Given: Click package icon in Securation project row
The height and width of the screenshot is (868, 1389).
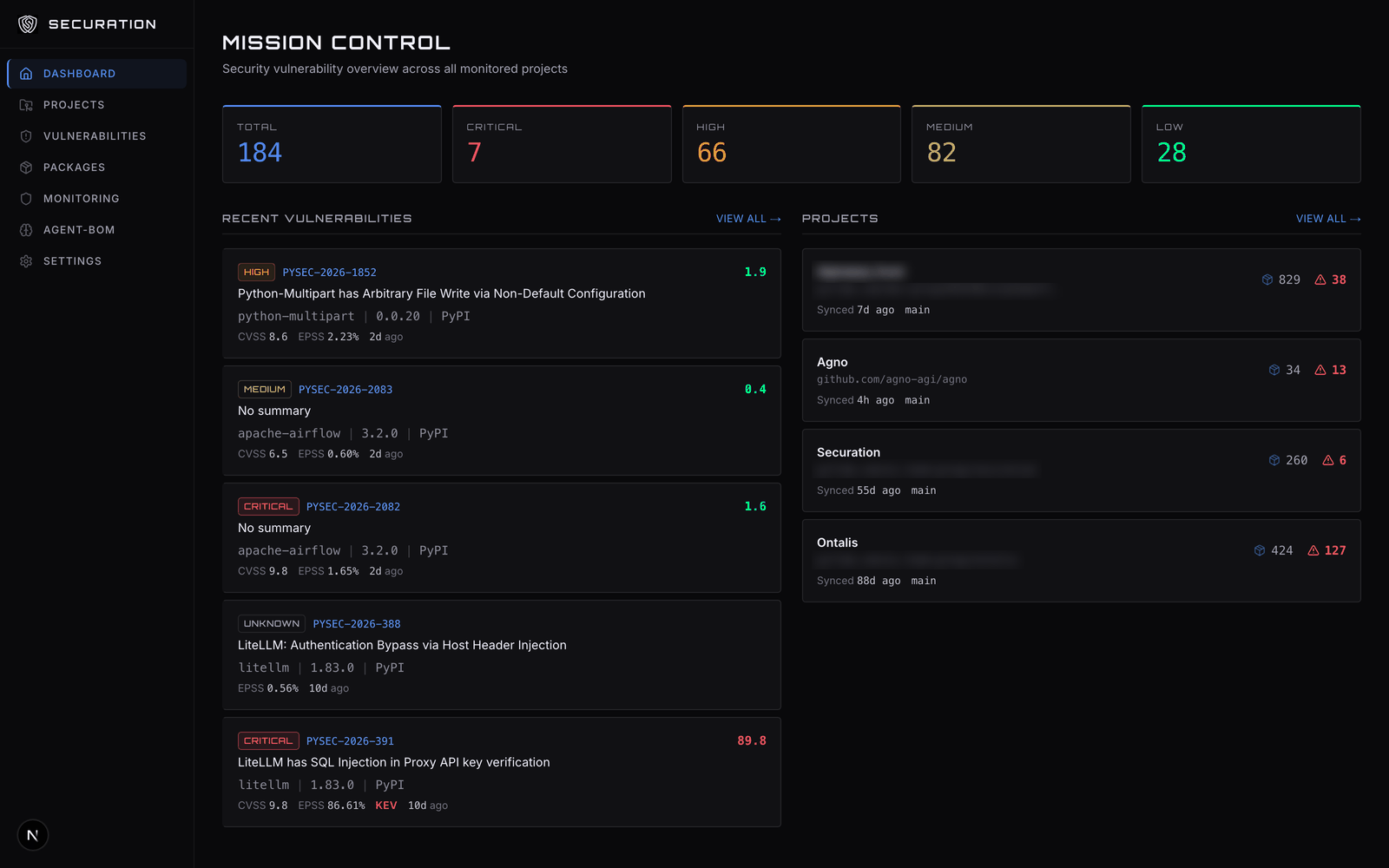Looking at the screenshot, I should [x=1274, y=460].
